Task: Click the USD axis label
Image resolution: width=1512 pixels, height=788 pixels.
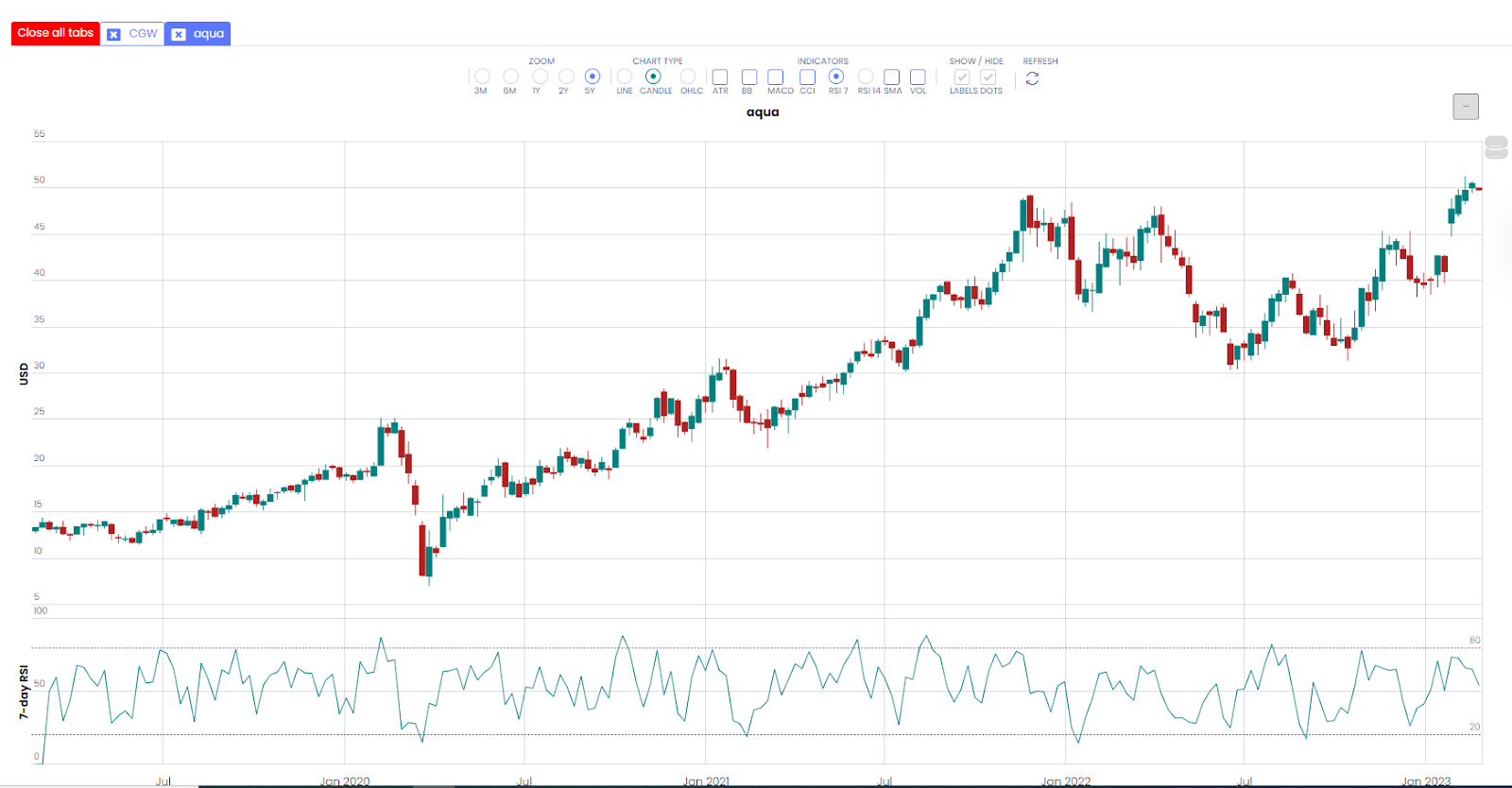Action: 25,374
